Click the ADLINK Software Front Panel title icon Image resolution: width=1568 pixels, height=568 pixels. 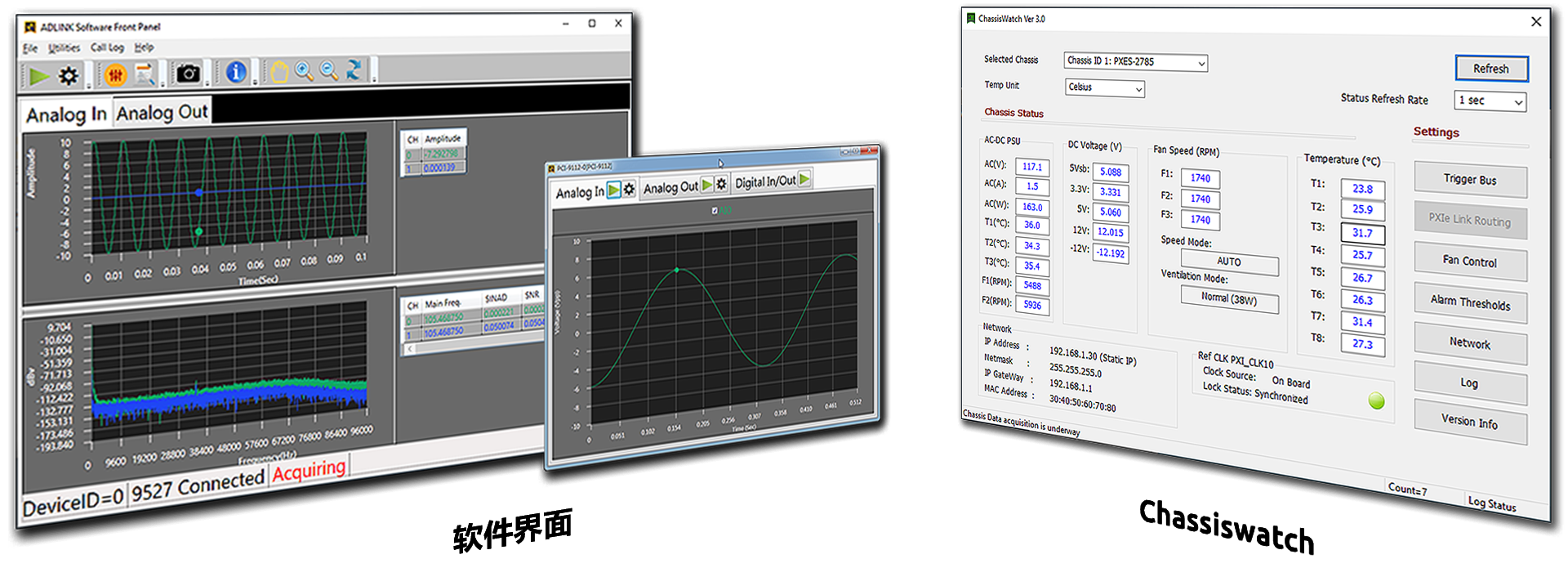pos(30,27)
